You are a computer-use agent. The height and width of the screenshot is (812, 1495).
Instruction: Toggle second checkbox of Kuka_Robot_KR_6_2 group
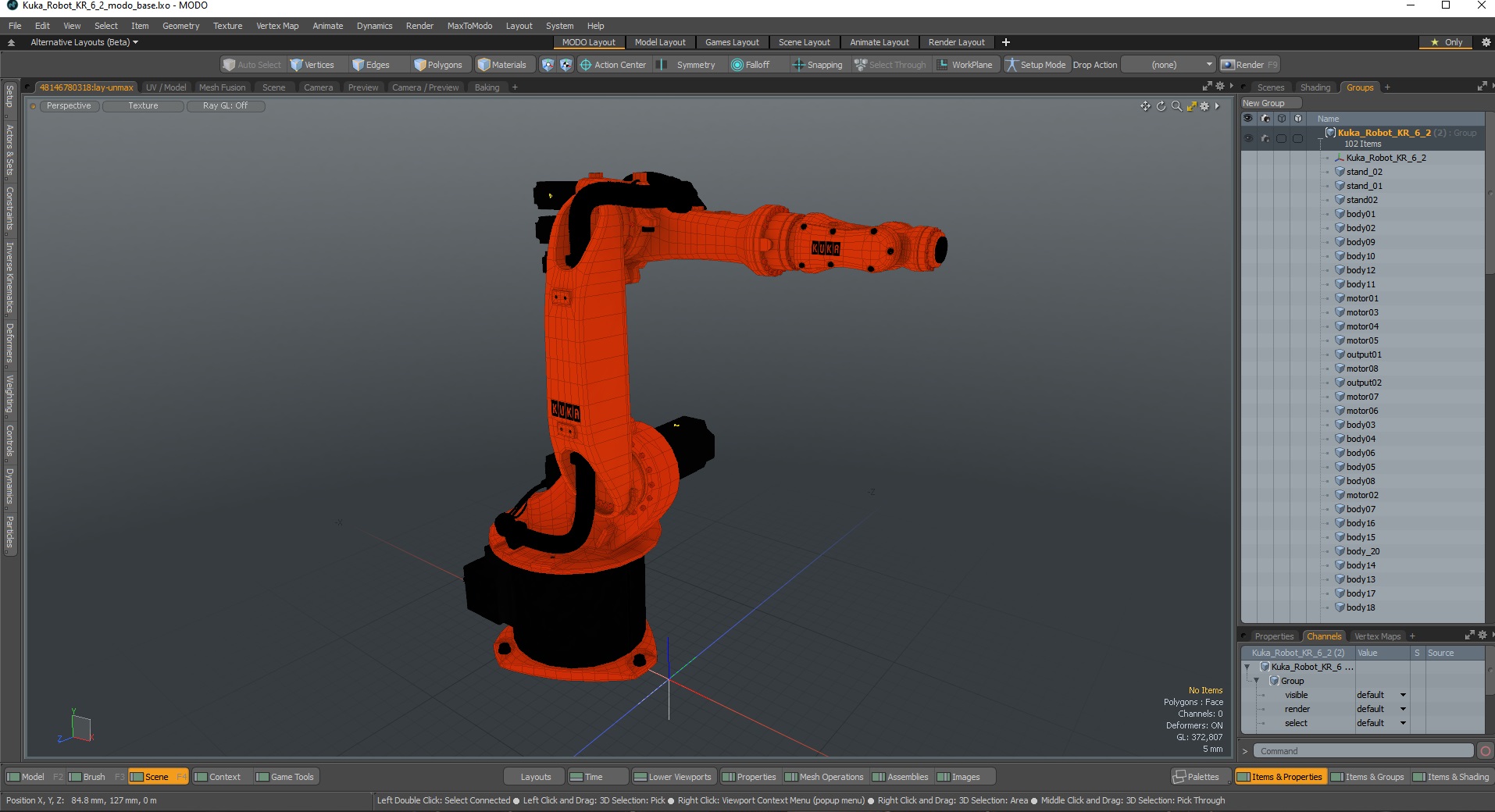(1297, 138)
